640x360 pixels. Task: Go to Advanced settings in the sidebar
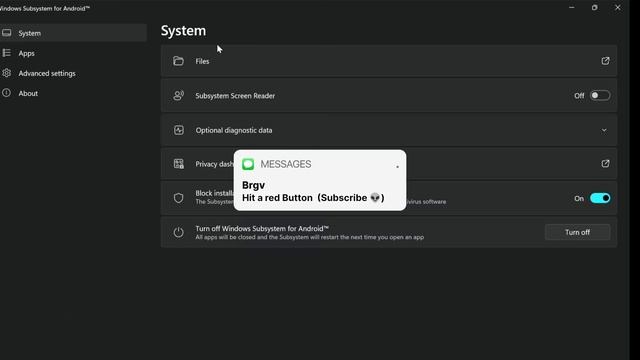click(73, 73)
